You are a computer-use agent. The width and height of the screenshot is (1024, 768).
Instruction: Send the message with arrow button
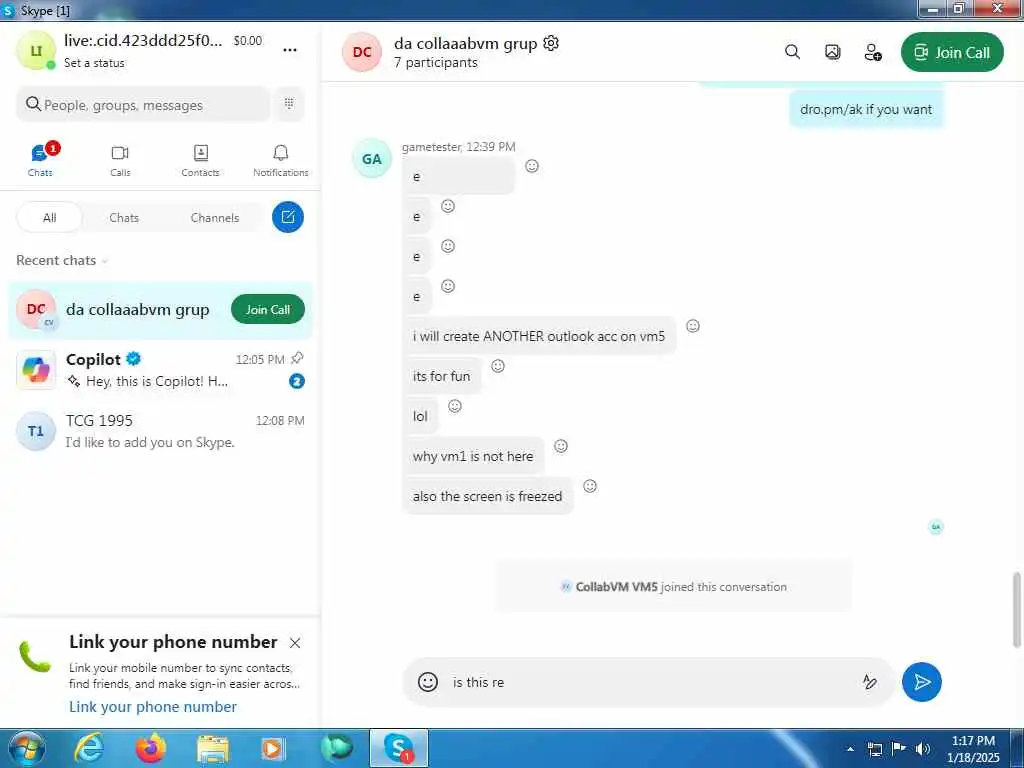[x=921, y=682]
